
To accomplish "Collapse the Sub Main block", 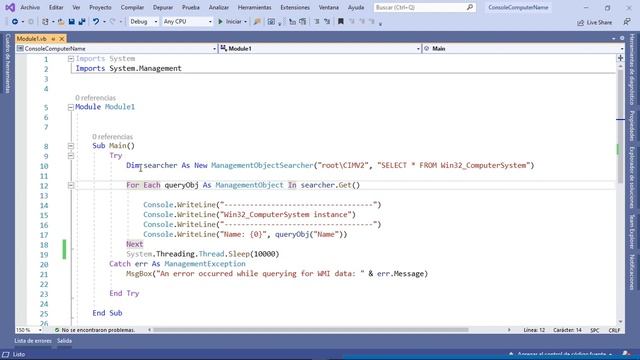I will [x=71, y=146].
